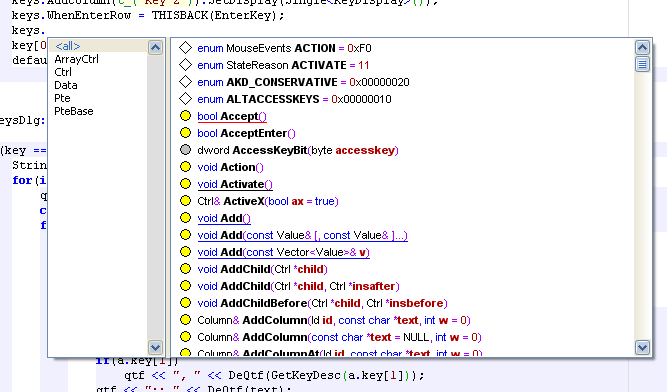Choose void Activate() completion entry
This screenshot has height=392, width=667.
pyautogui.click(x=235, y=184)
